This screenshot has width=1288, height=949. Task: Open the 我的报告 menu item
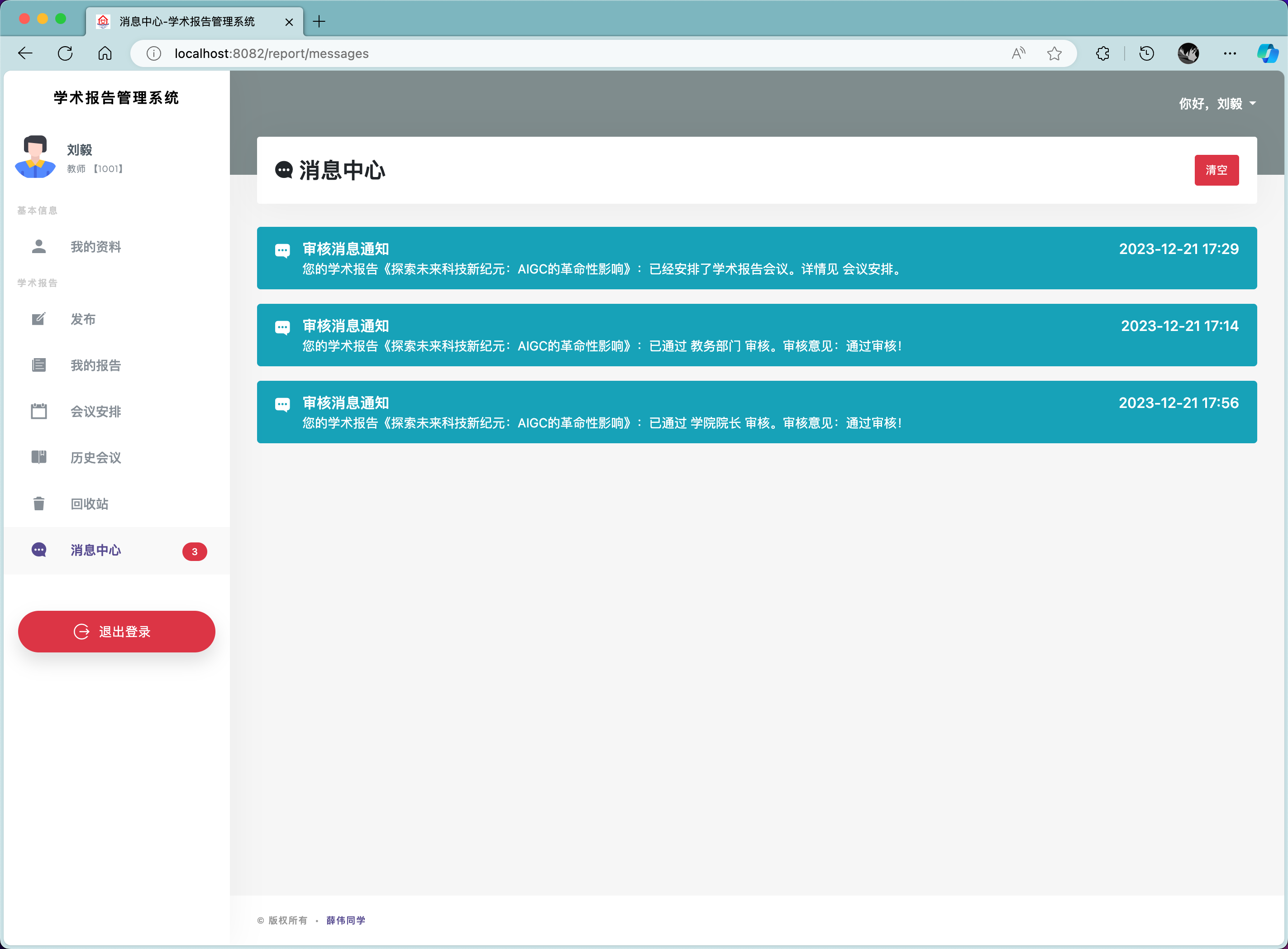coord(95,365)
